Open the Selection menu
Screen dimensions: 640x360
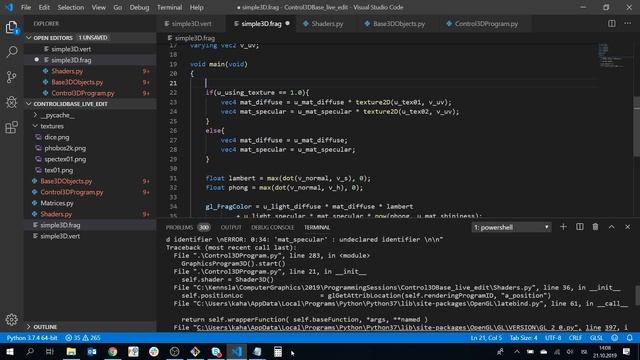[71, 7]
